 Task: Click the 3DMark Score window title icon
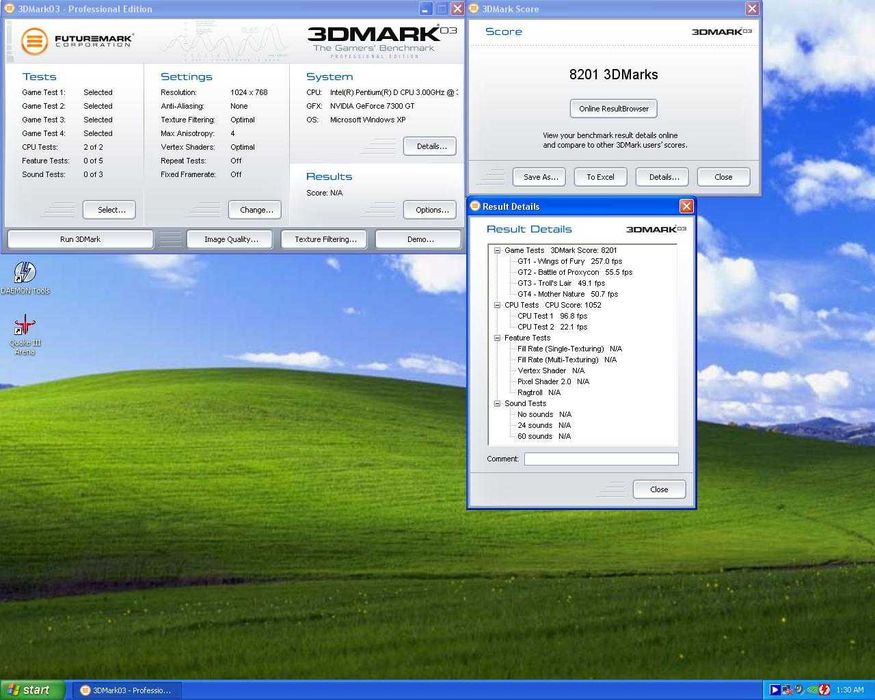click(474, 8)
